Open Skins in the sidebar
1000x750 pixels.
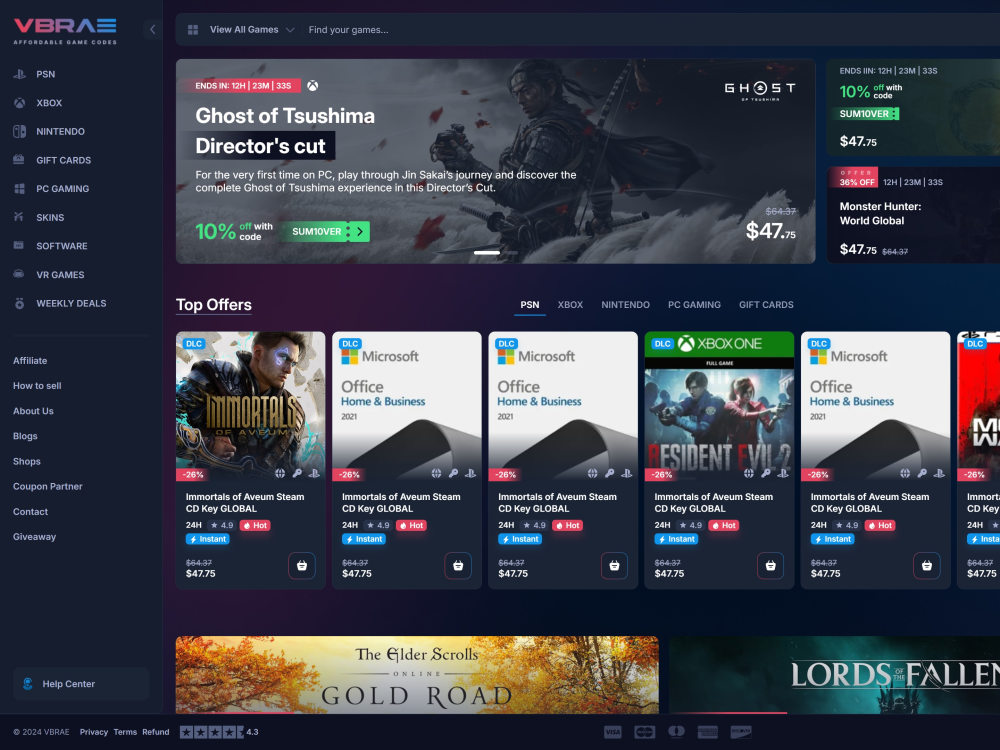(39, 217)
